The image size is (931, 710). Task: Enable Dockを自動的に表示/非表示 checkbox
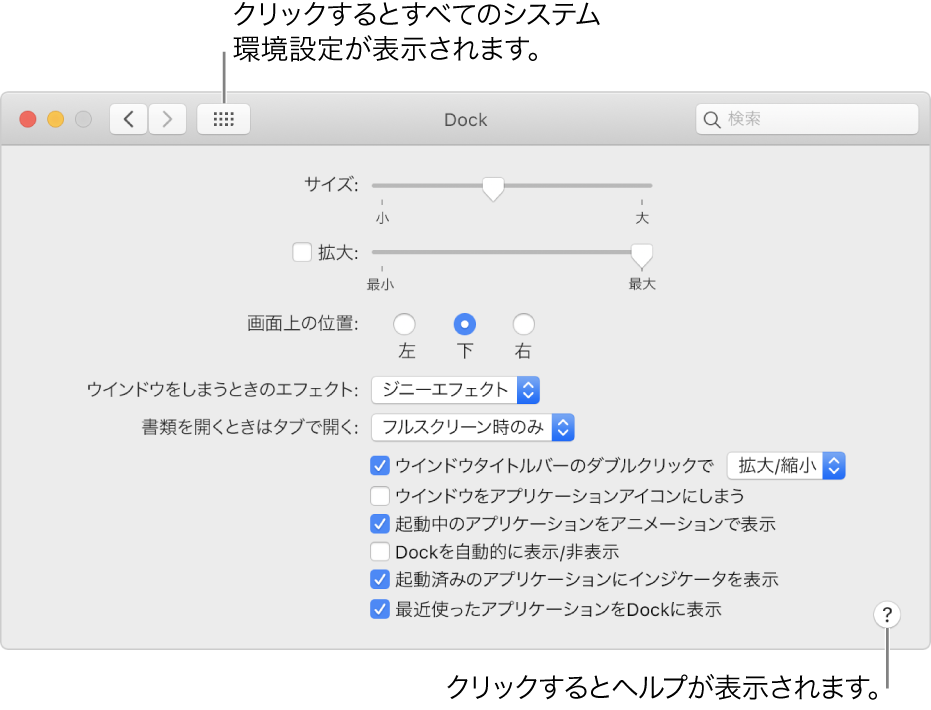[x=379, y=552]
